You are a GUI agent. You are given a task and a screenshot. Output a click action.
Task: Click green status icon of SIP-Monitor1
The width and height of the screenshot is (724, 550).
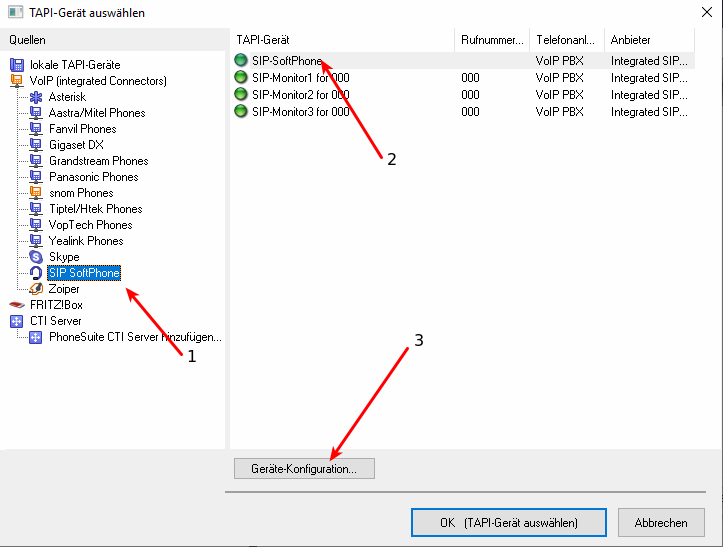click(241, 78)
